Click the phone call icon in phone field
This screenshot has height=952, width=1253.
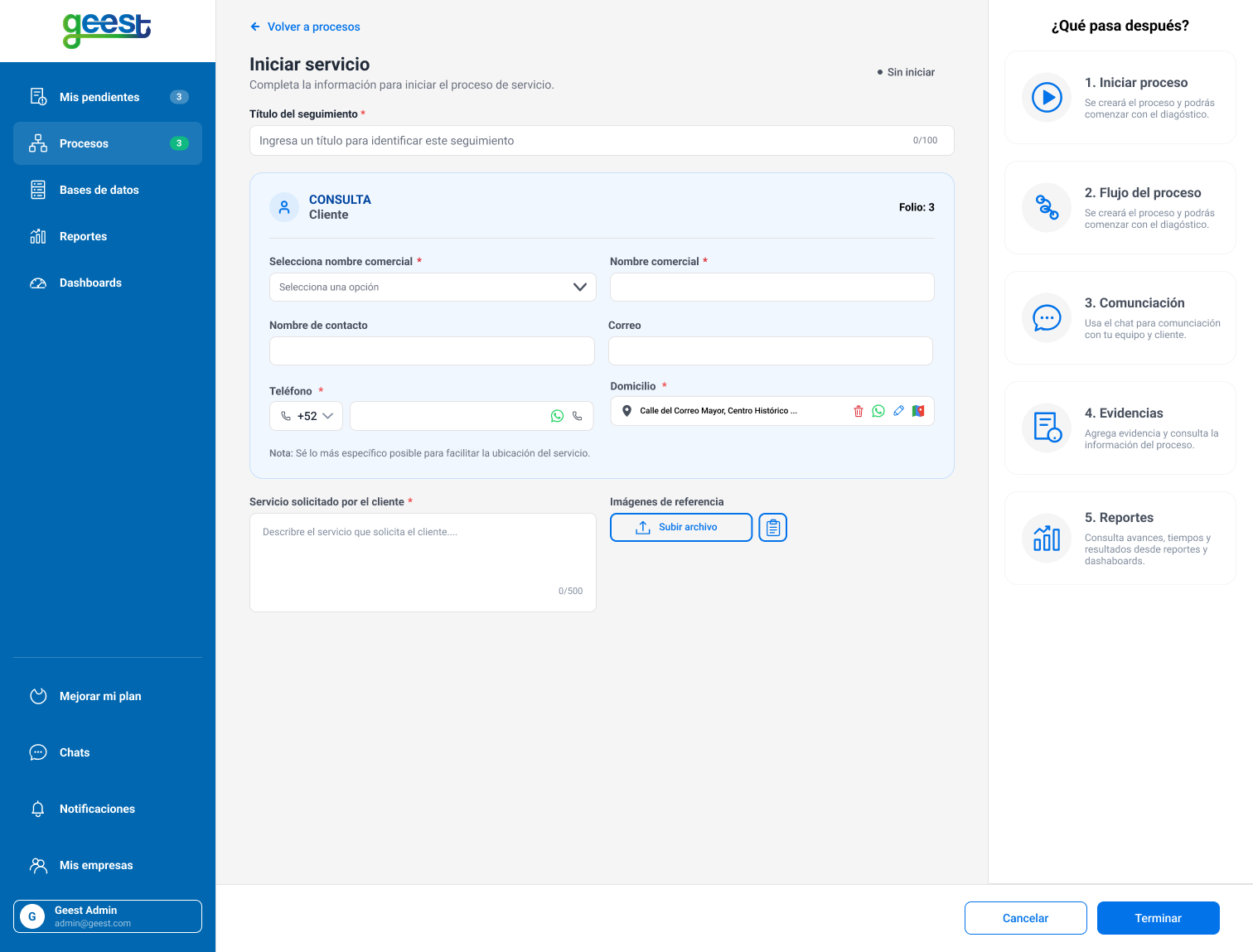(578, 416)
